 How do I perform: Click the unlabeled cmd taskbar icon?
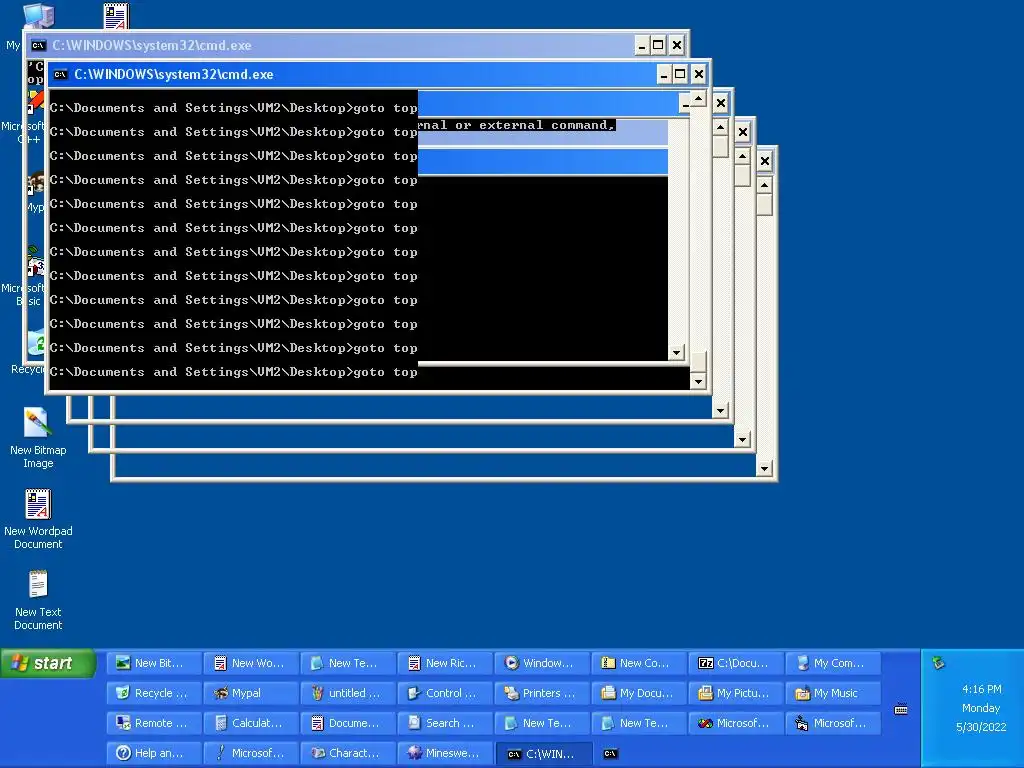pos(610,754)
